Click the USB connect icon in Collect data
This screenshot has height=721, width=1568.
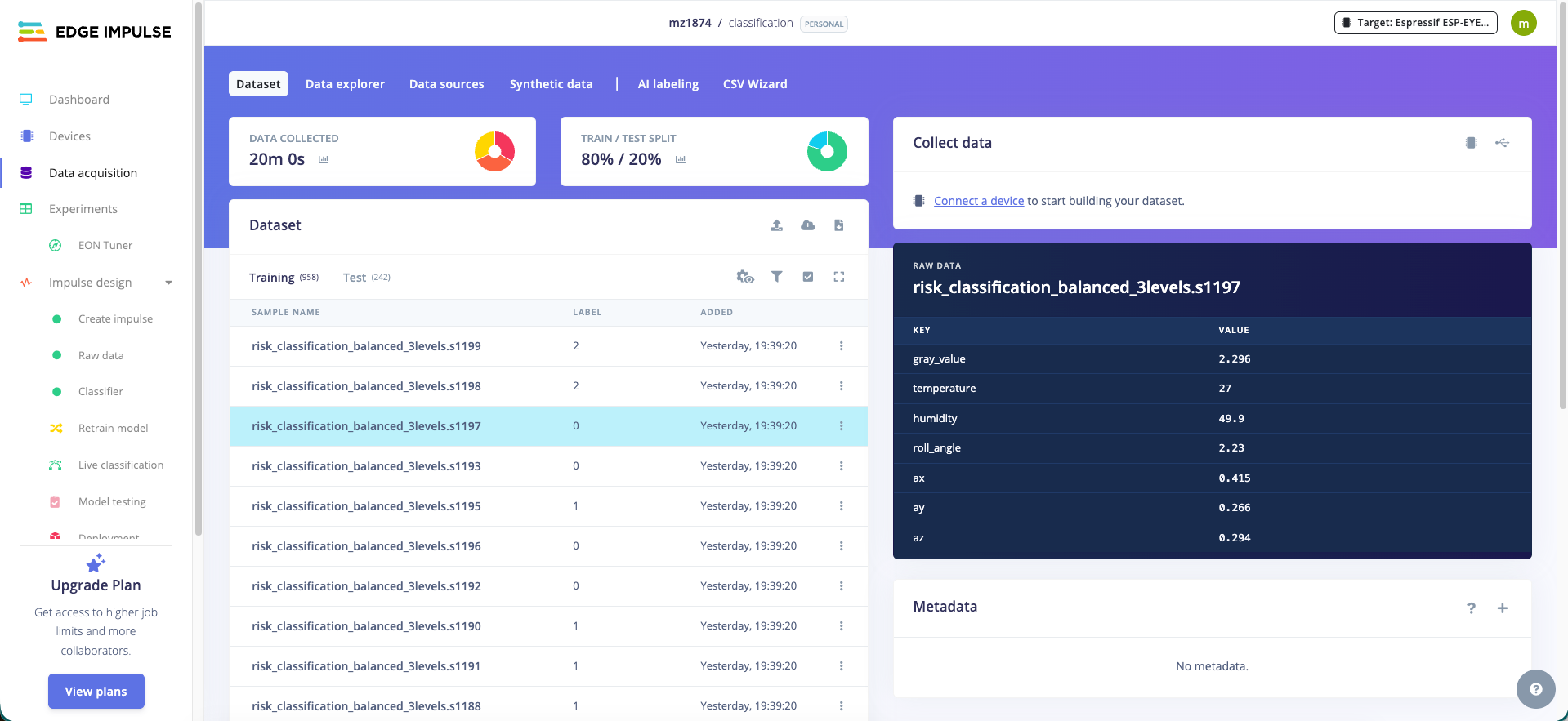pyautogui.click(x=1502, y=143)
